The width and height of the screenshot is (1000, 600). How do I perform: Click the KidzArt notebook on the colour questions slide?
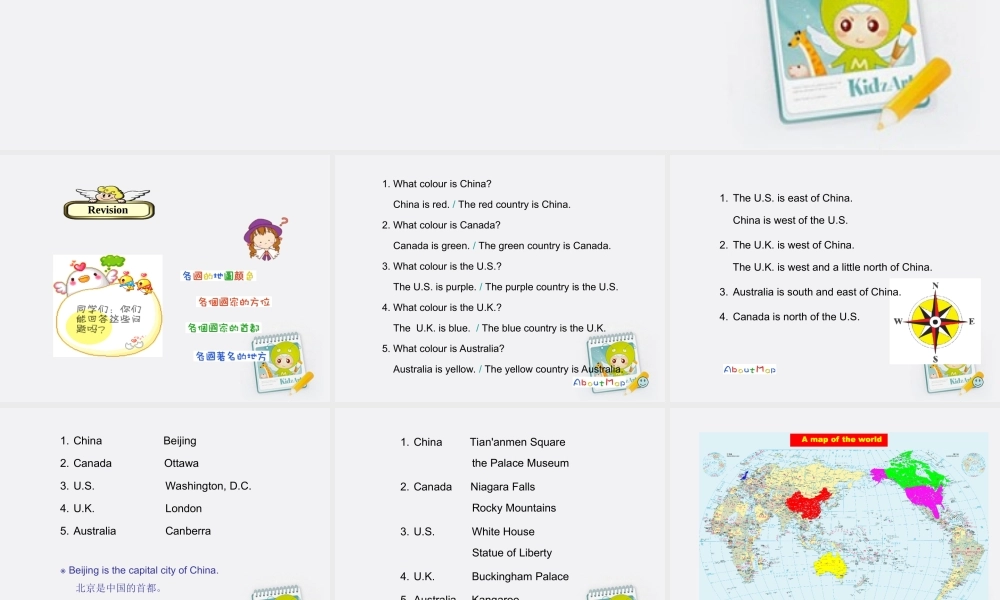(x=616, y=362)
